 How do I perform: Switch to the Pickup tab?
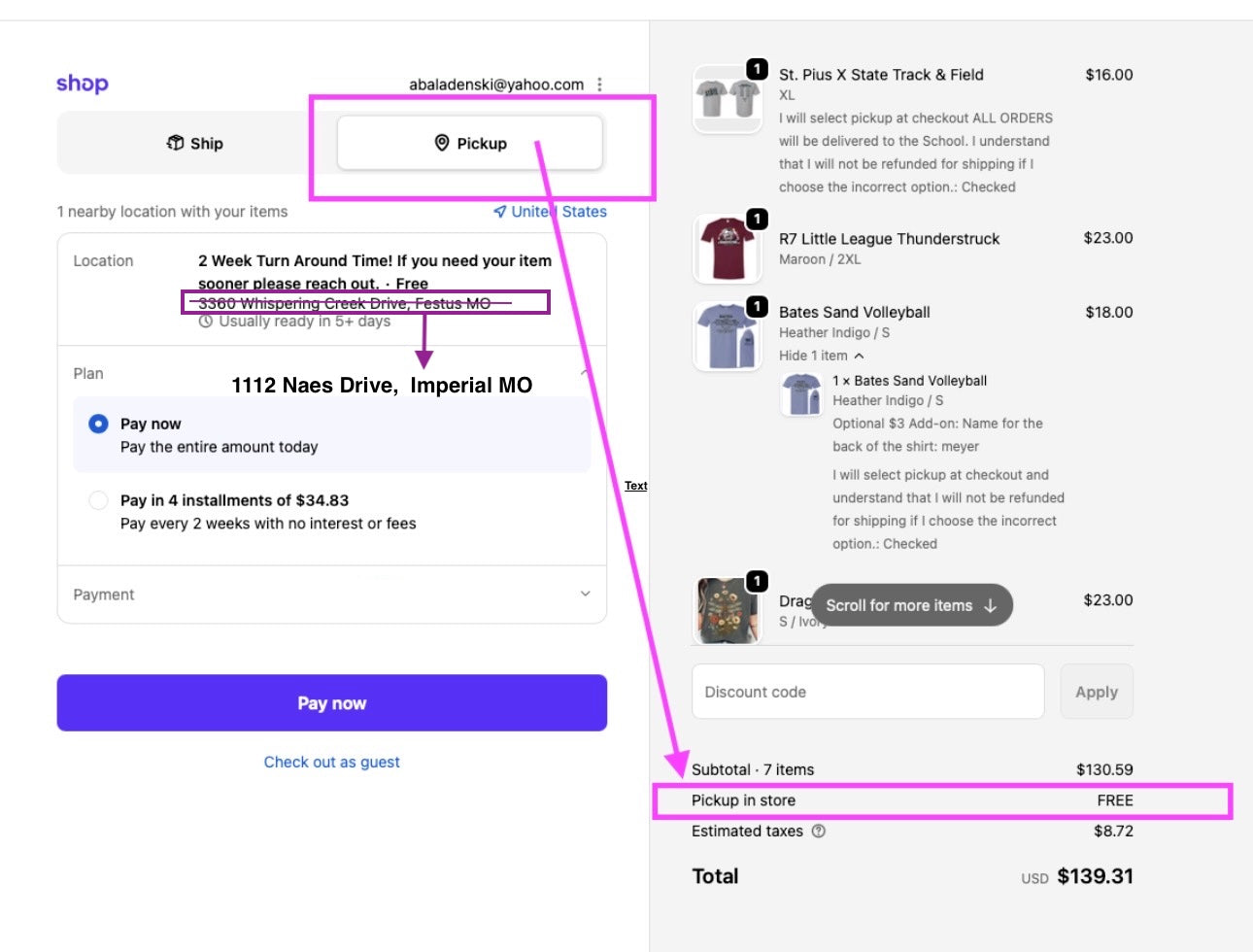470,143
